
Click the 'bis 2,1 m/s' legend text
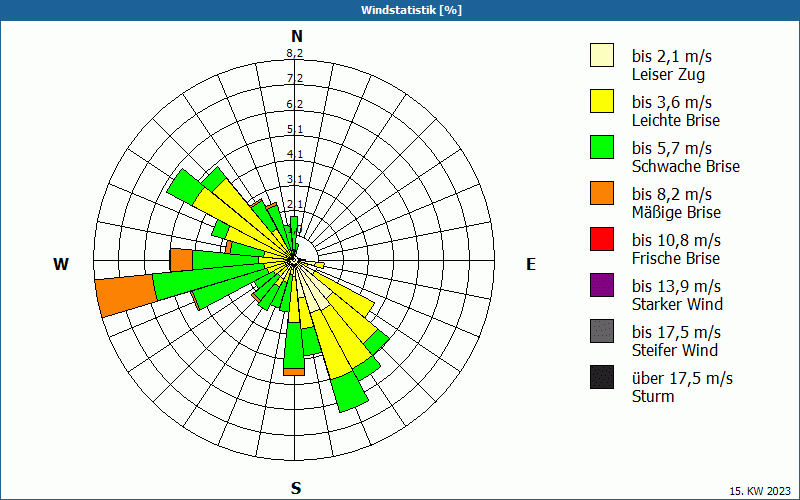[671, 56]
